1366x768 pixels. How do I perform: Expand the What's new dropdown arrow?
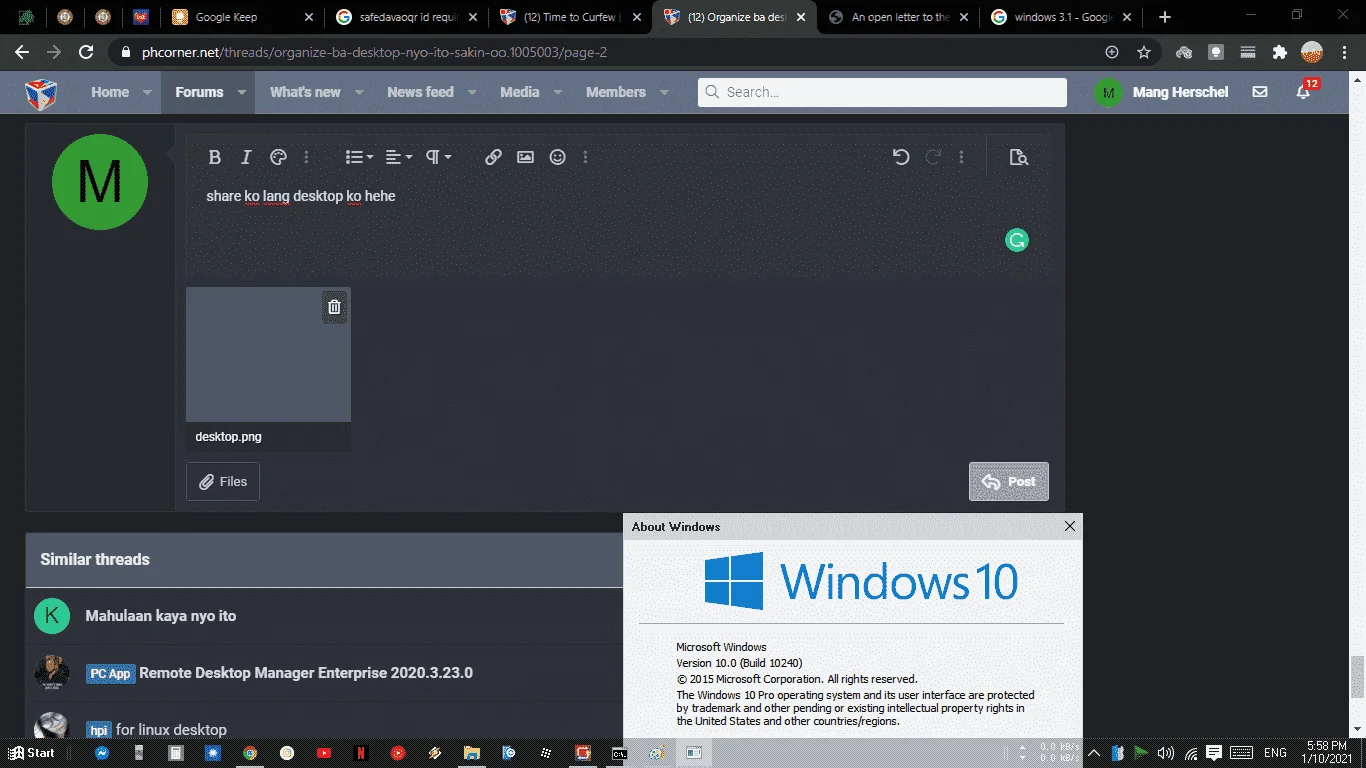coord(360,92)
